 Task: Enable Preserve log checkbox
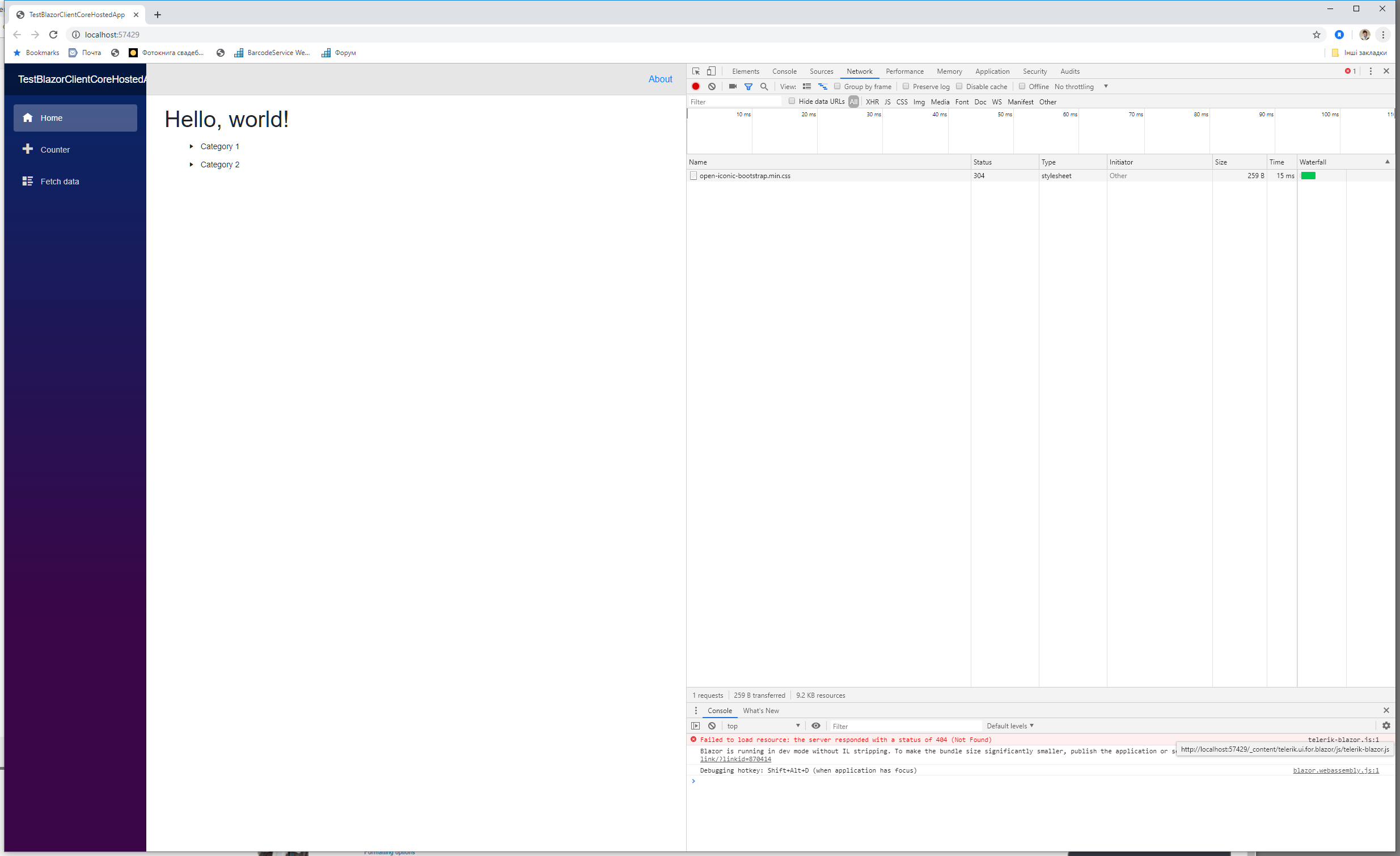[x=906, y=86]
